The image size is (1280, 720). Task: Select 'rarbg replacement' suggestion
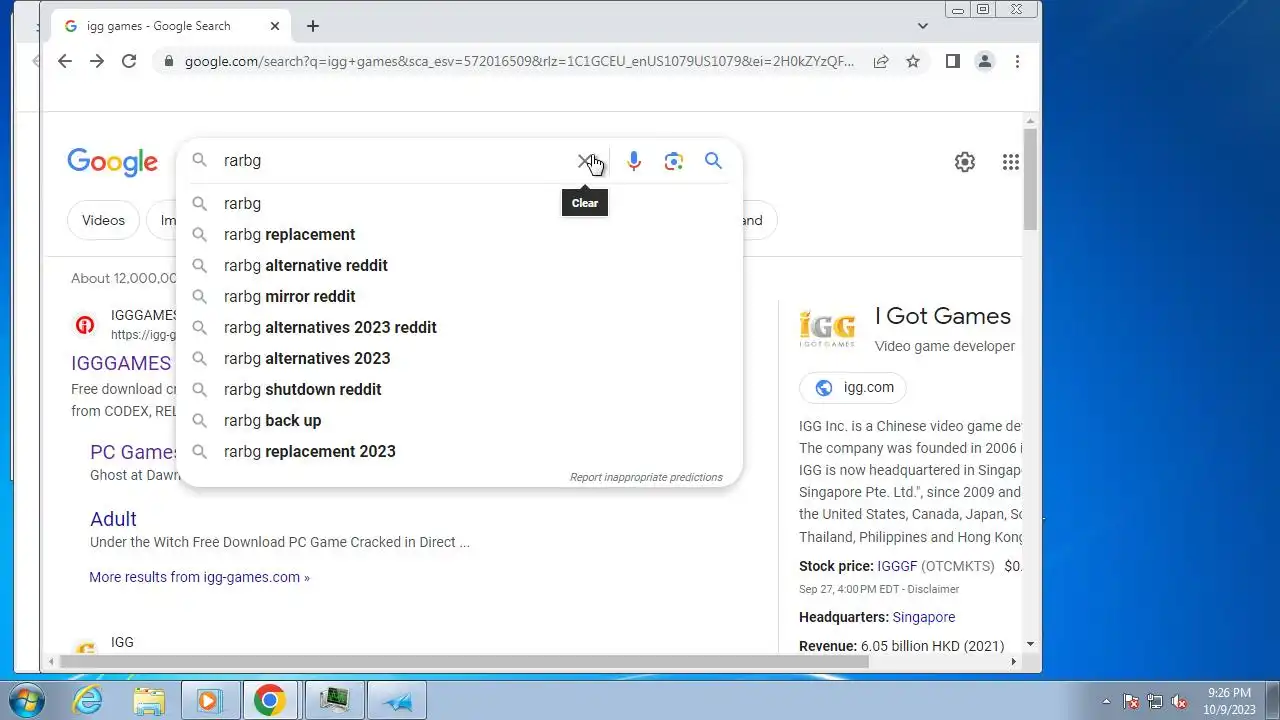(x=459, y=234)
